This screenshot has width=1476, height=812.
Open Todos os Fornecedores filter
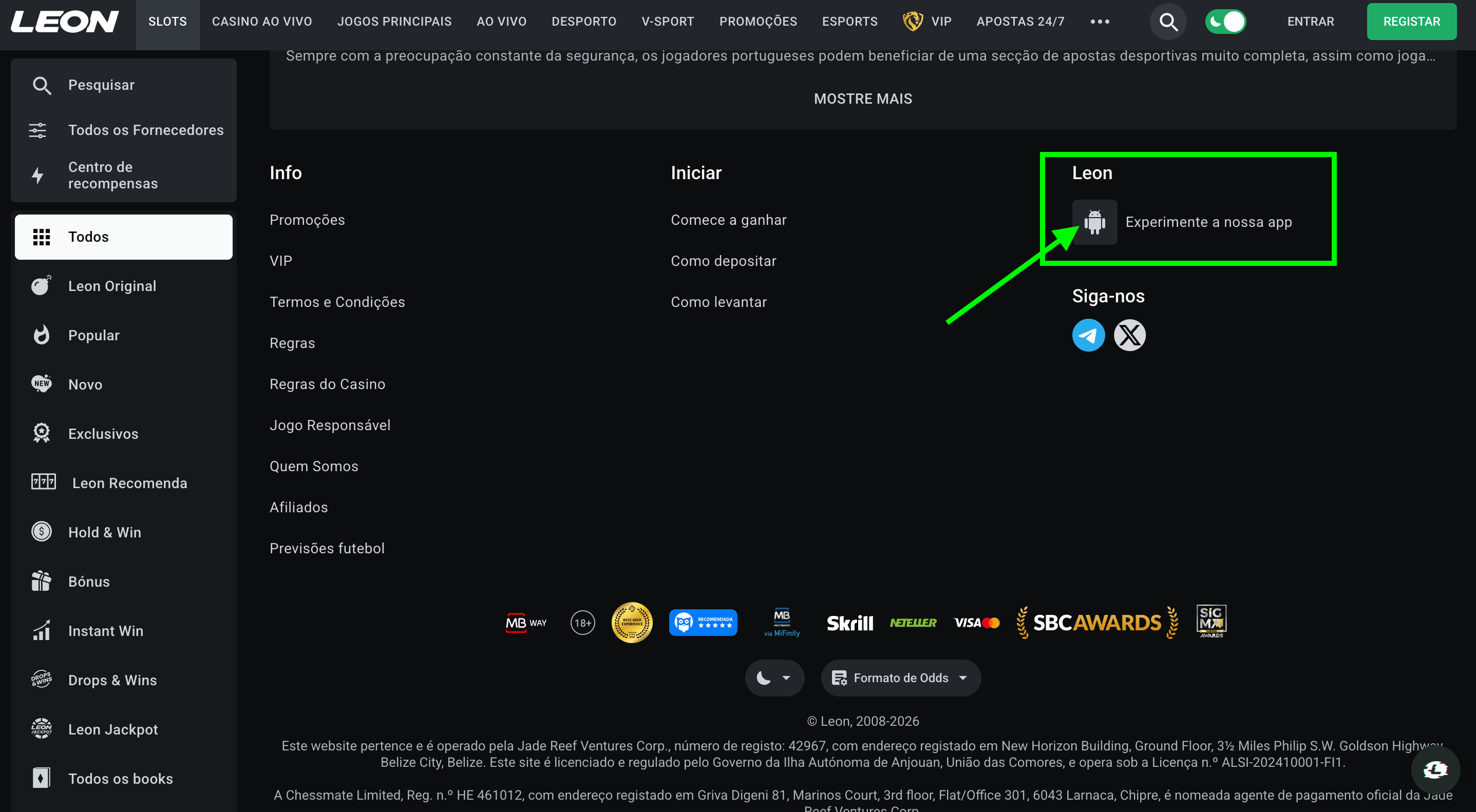pos(123,130)
